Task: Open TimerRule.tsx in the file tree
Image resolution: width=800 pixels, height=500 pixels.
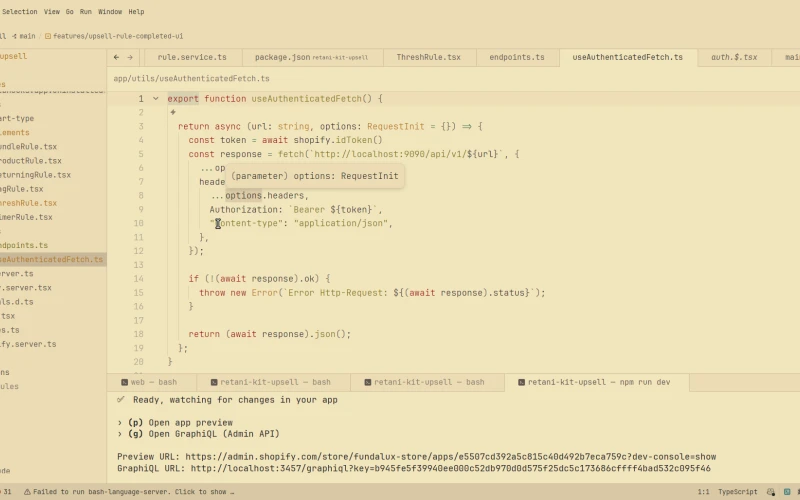Action: pyautogui.click(x=26, y=217)
